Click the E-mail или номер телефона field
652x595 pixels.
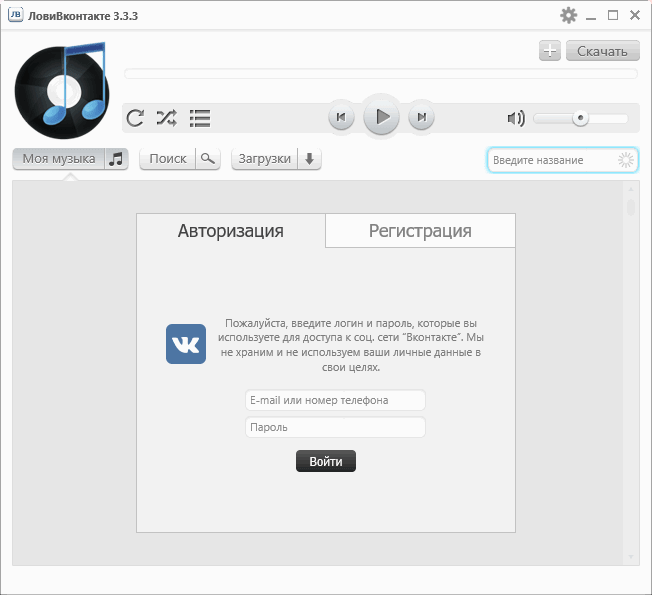coord(335,400)
